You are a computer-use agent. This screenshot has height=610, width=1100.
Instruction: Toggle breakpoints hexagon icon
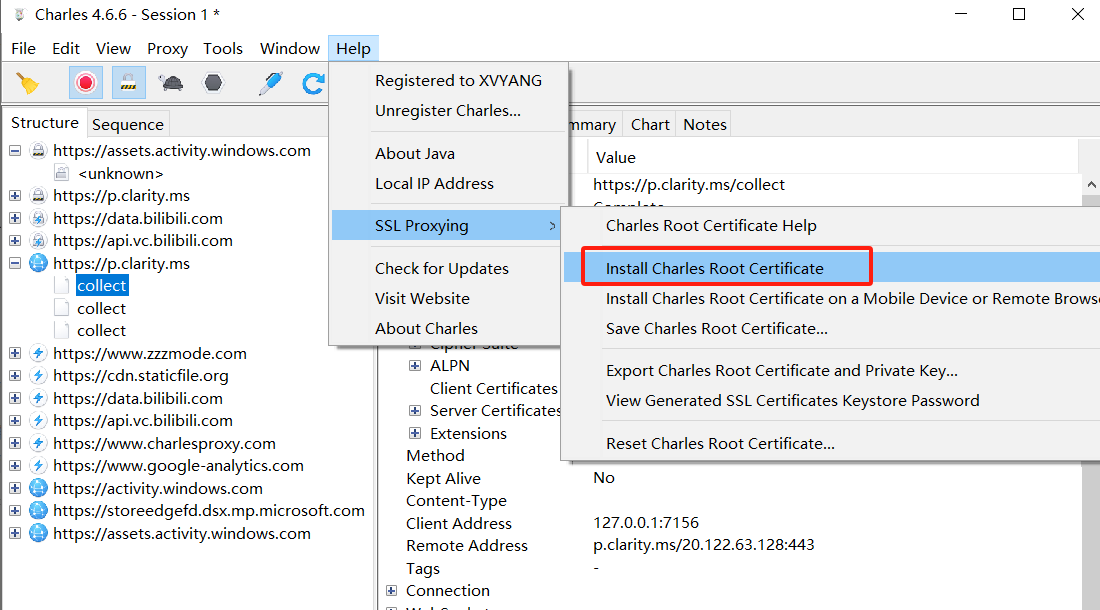click(213, 83)
